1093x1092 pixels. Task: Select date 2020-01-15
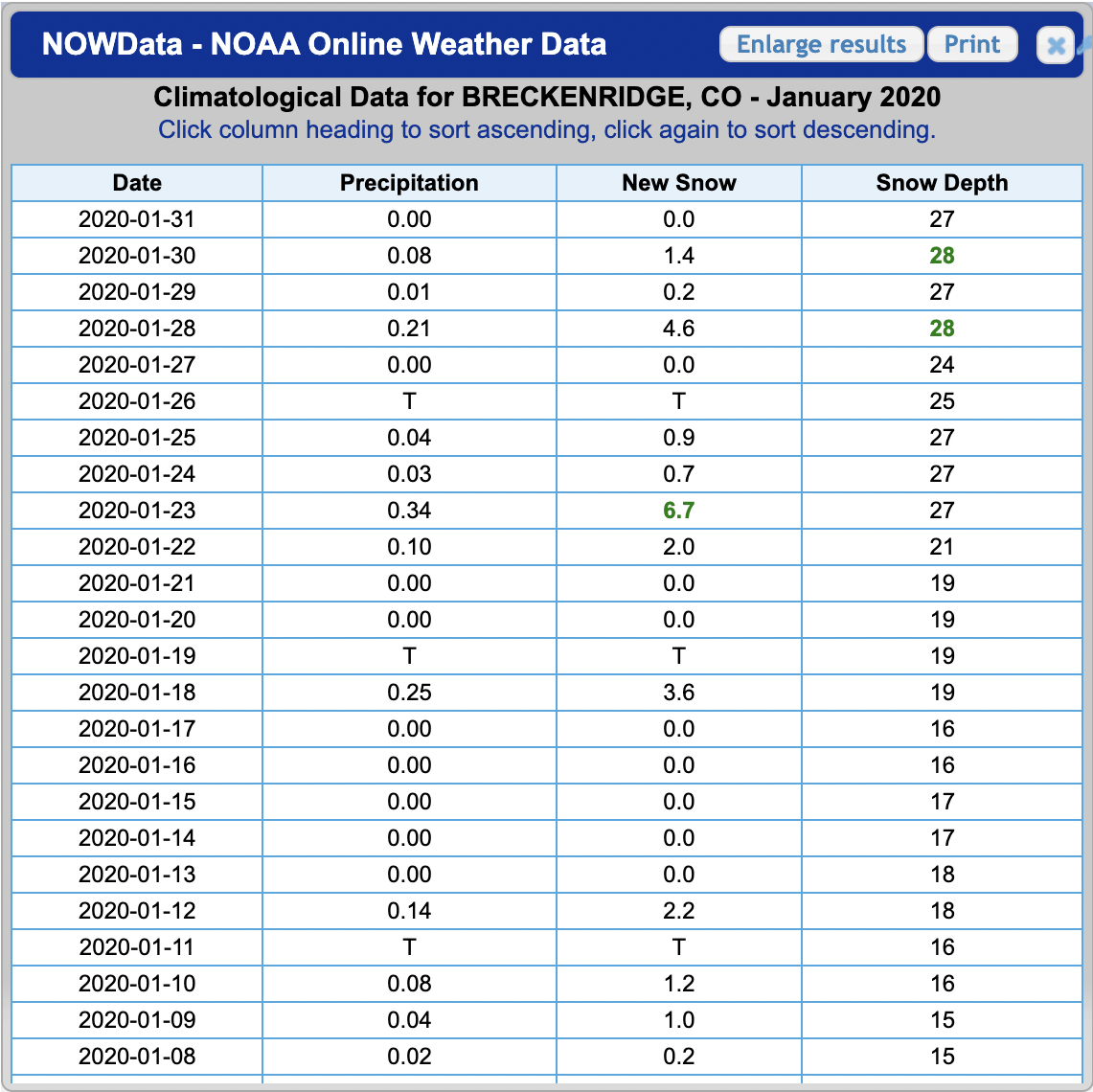(137, 802)
